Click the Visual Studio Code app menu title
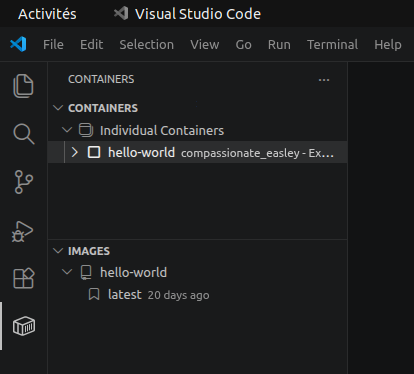 [x=198, y=14]
